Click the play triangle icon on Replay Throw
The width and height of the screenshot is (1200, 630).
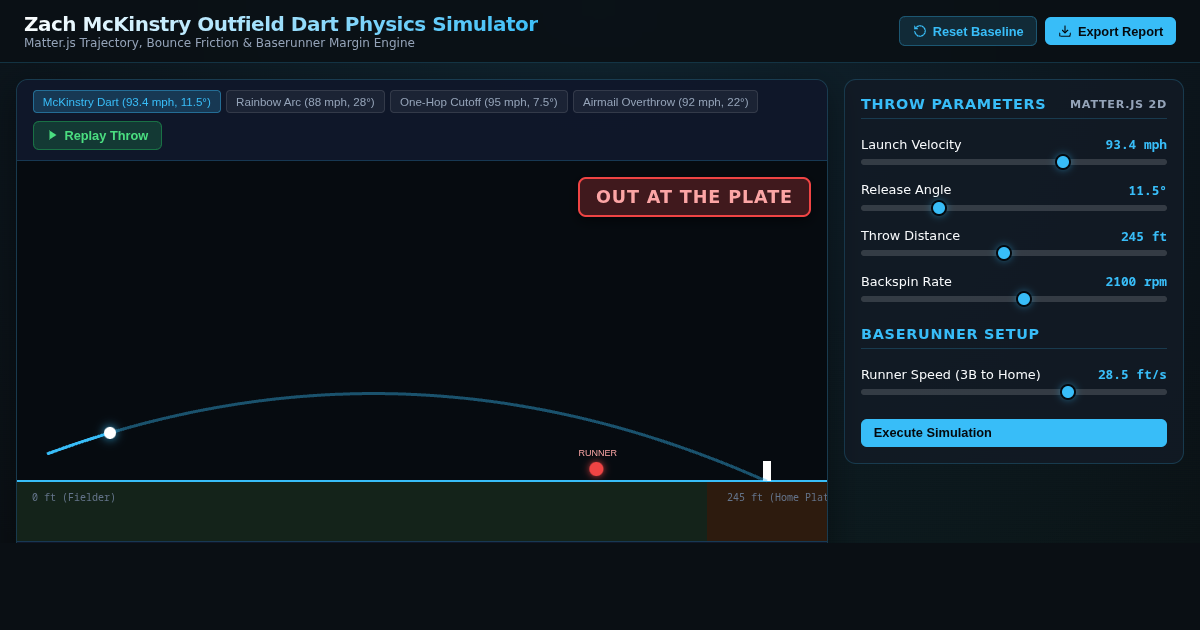pyautogui.click(x=53, y=135)
